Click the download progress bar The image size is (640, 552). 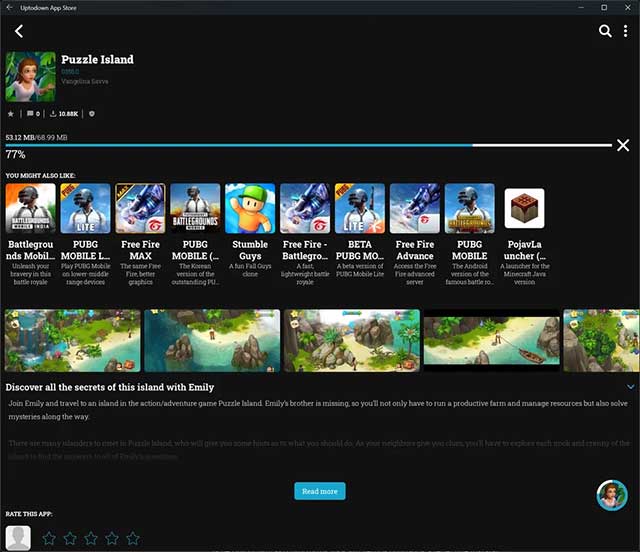click(309, 145)
